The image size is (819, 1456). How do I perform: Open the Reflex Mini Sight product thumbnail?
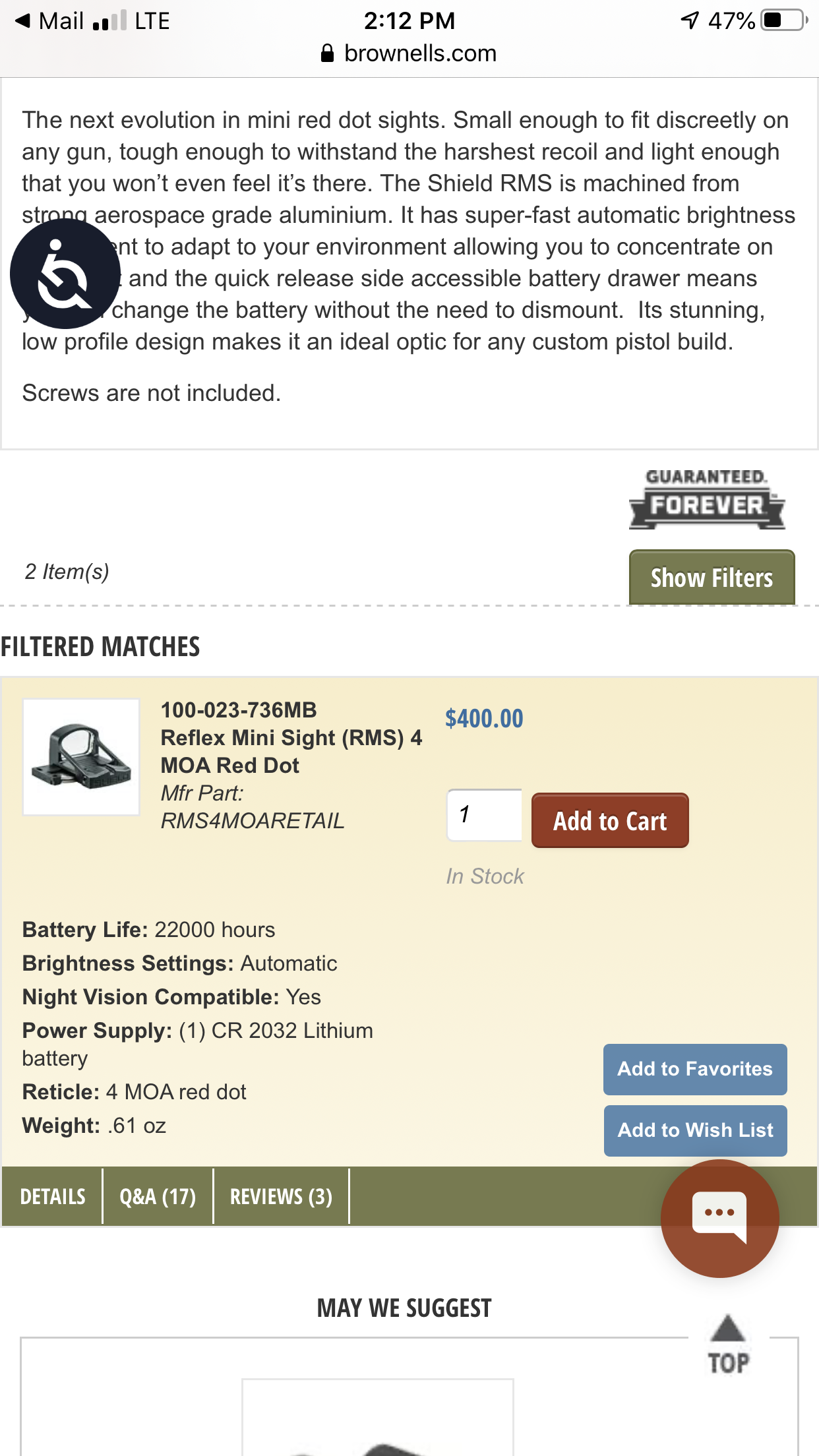click(81, 757)
